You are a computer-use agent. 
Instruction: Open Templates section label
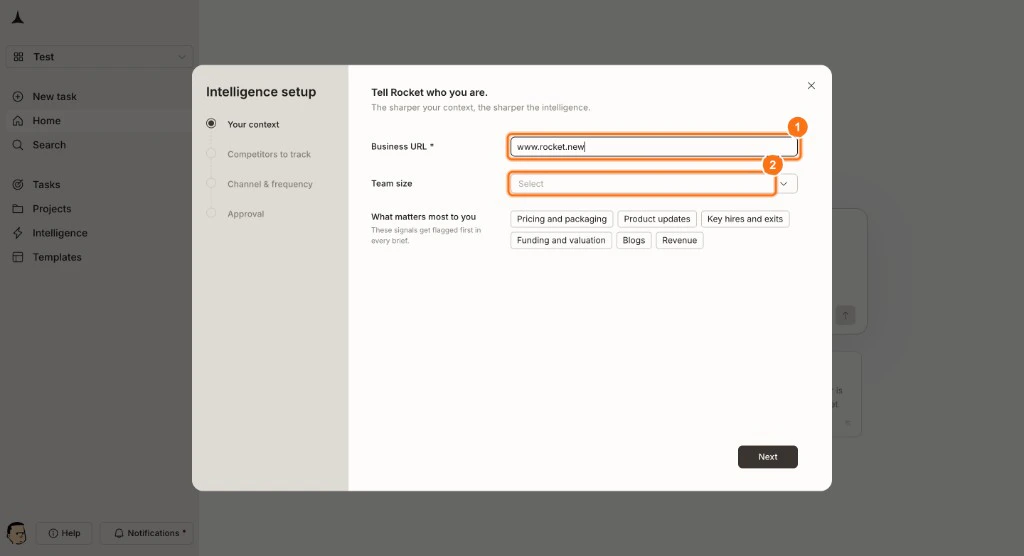point(57,257)
